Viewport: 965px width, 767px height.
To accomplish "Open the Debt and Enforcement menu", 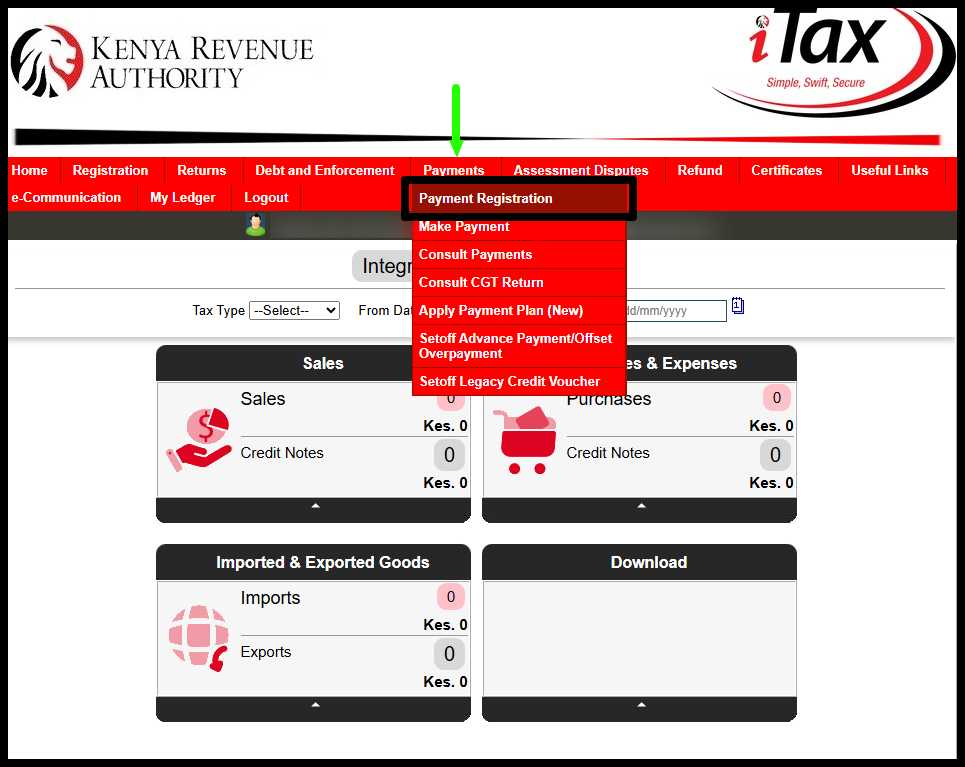I will point(325,171).
